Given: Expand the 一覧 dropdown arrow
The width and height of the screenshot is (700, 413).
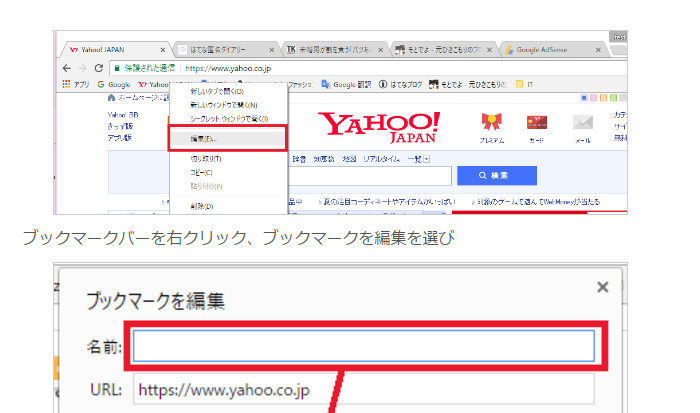Looking at the screenshot, I should (x=426, y=159).
